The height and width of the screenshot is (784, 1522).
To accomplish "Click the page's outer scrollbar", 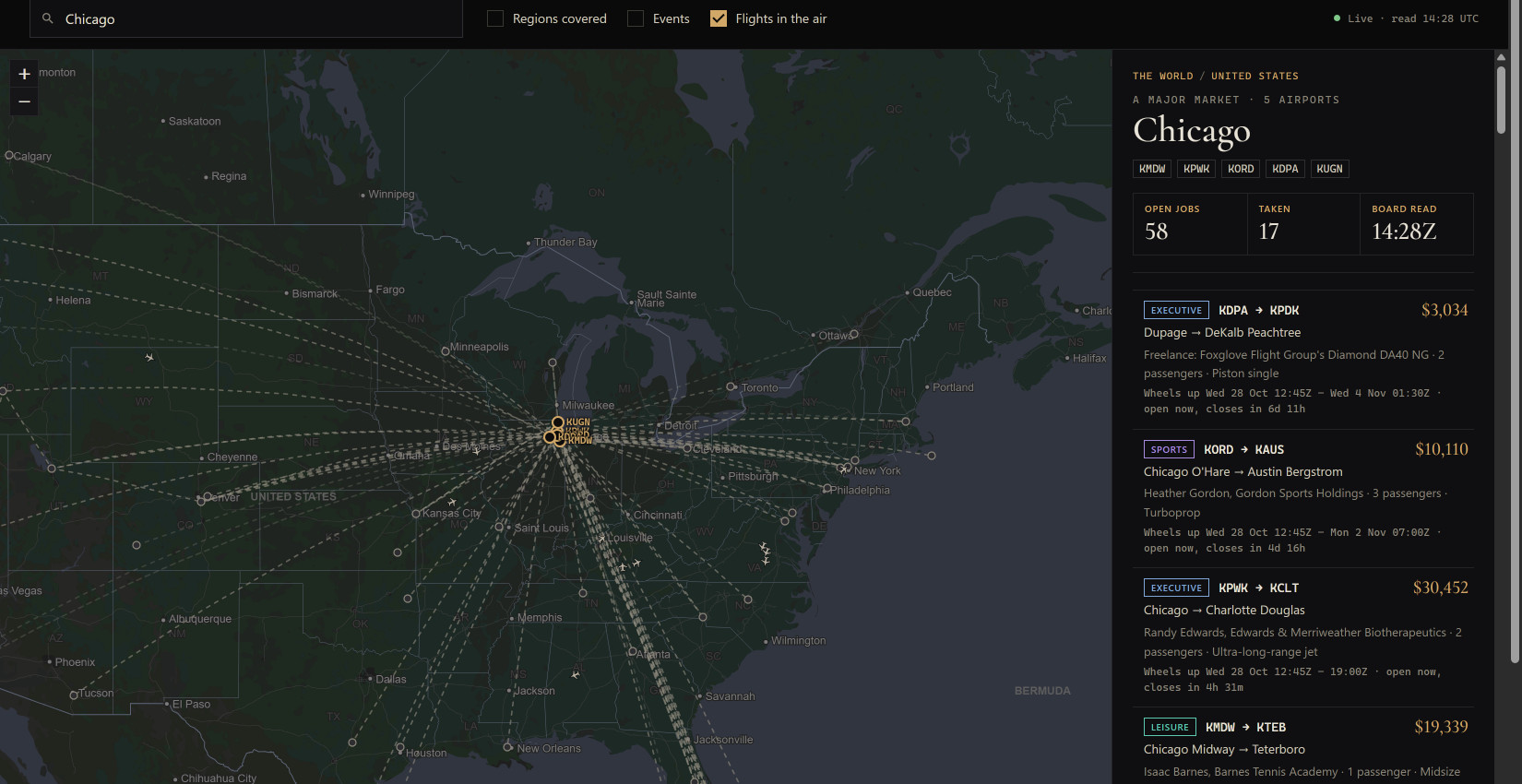I will coord(1515,332).
